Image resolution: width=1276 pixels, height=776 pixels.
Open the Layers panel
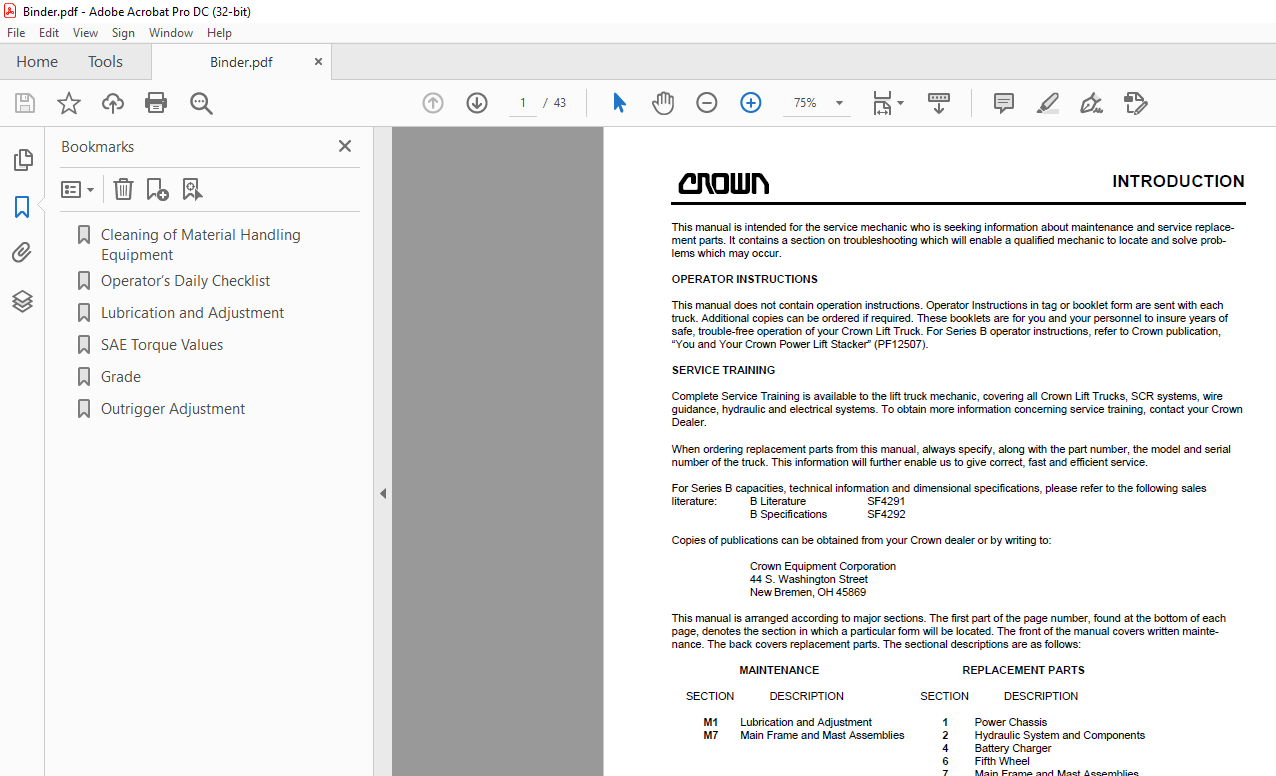22,301
